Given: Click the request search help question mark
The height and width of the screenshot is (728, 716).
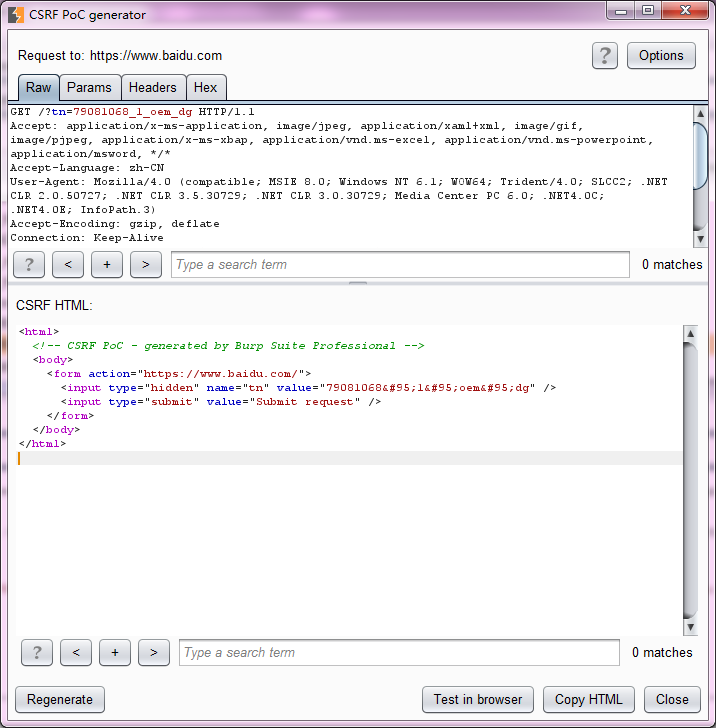Looking at the screenshot, I should (x=29, y=265).
